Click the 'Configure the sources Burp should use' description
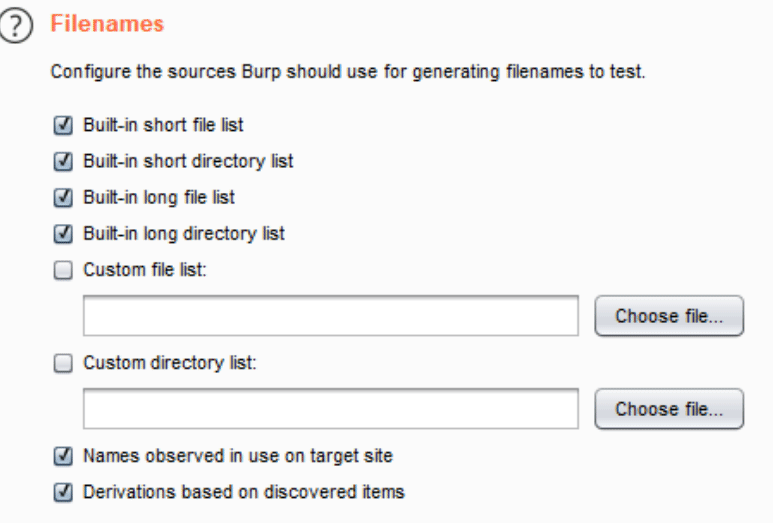Screen dimensions: 773x523 (348, 72)
